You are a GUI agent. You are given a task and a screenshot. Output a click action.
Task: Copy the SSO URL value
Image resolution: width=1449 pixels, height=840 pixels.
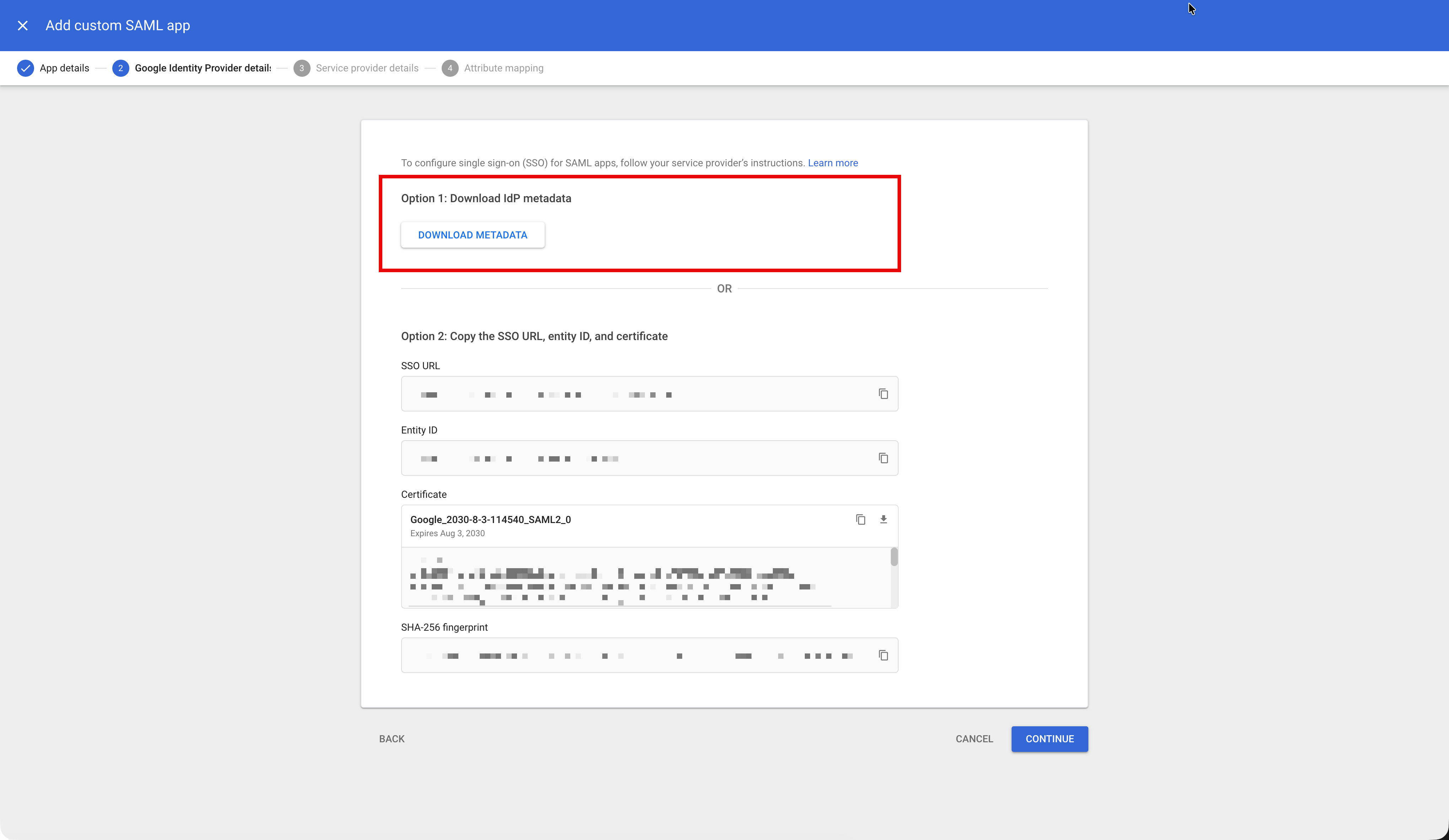(883, 394)
